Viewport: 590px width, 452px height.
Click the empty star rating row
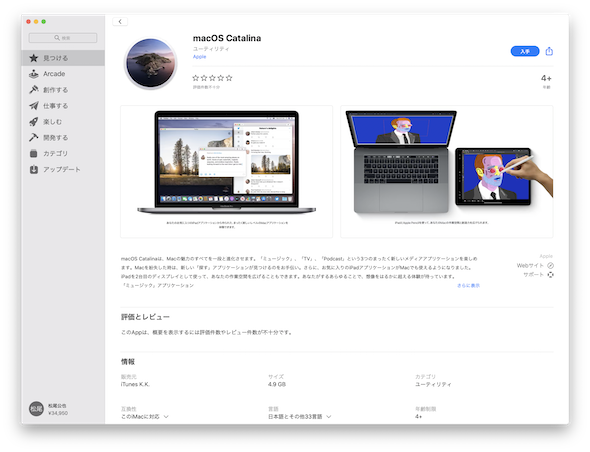pos(212,78)
